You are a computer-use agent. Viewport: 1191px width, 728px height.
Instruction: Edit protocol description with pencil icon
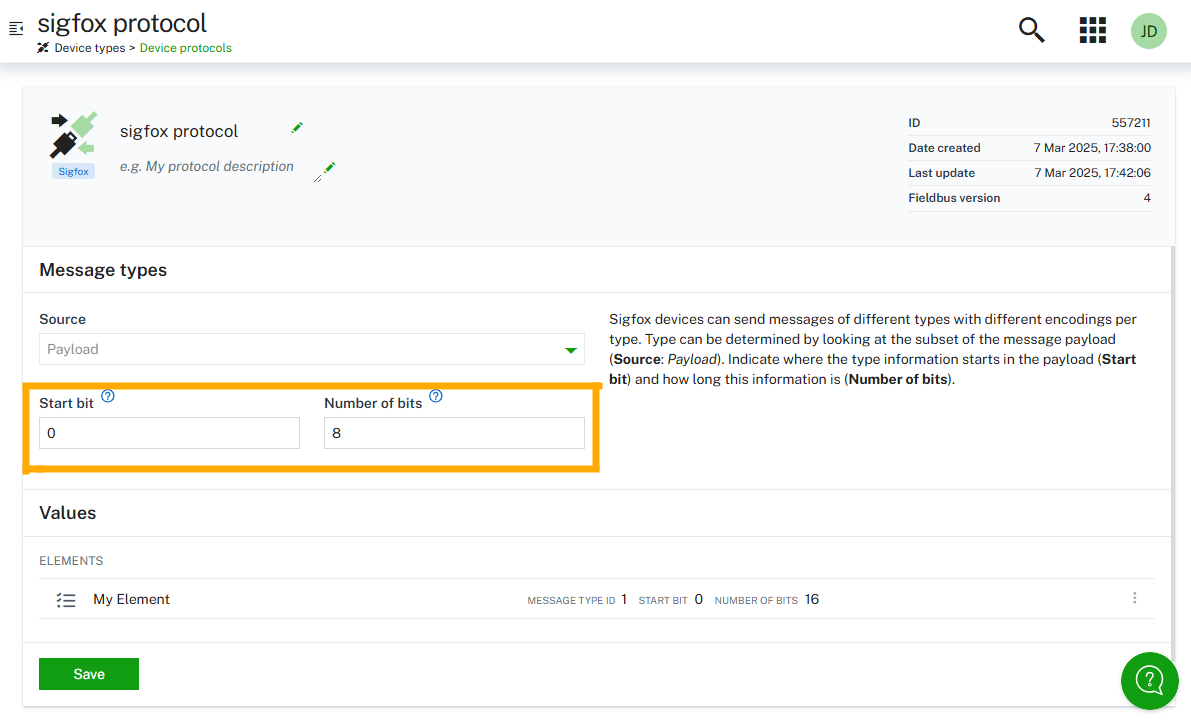coord(328,168)
